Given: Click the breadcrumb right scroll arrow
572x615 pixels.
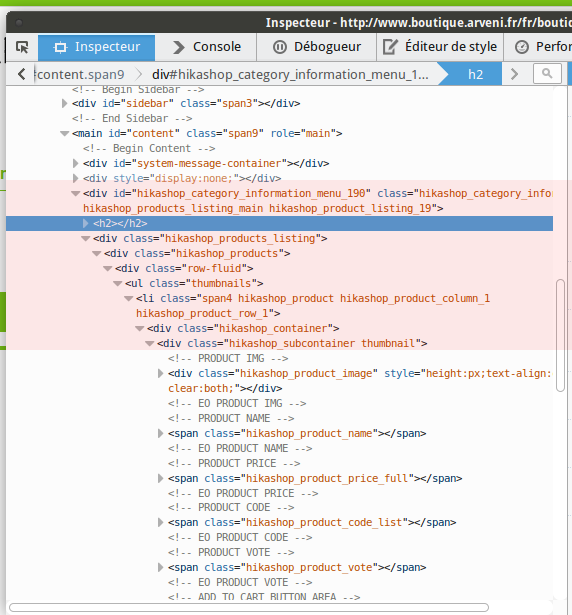Looking at the screenshot, I should 514,74.
